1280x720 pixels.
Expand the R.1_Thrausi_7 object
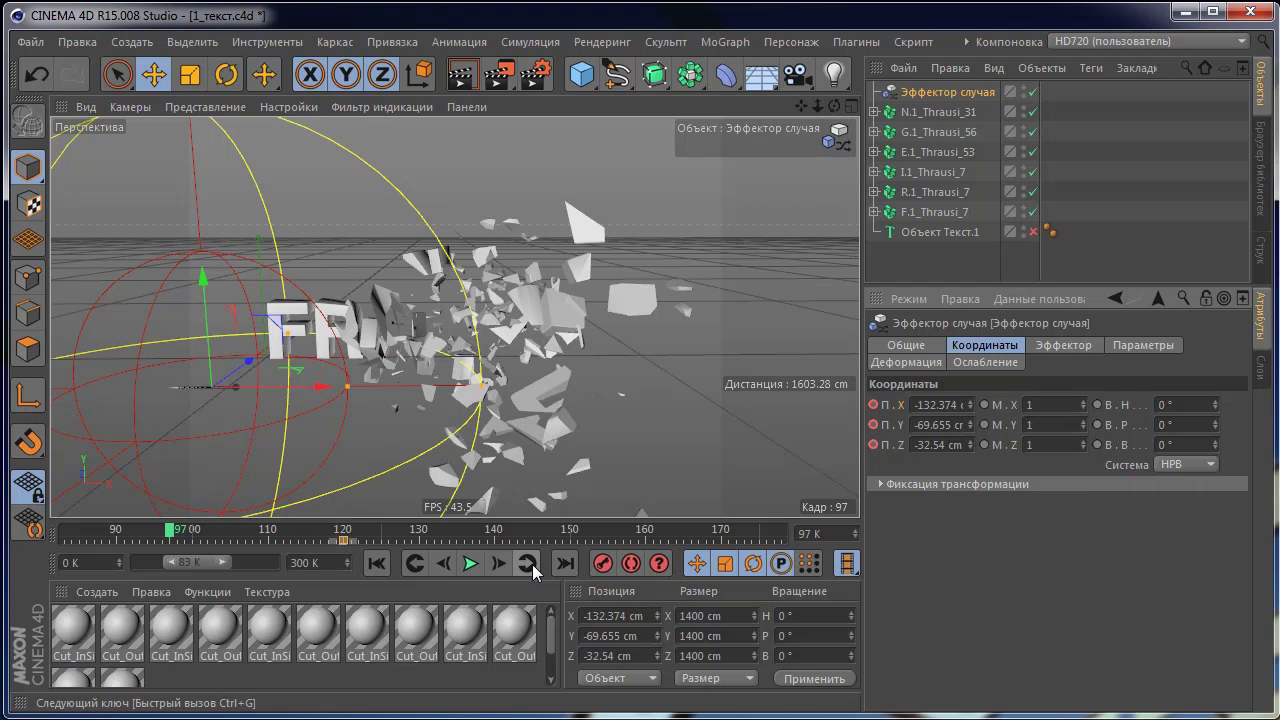(874, 192)
